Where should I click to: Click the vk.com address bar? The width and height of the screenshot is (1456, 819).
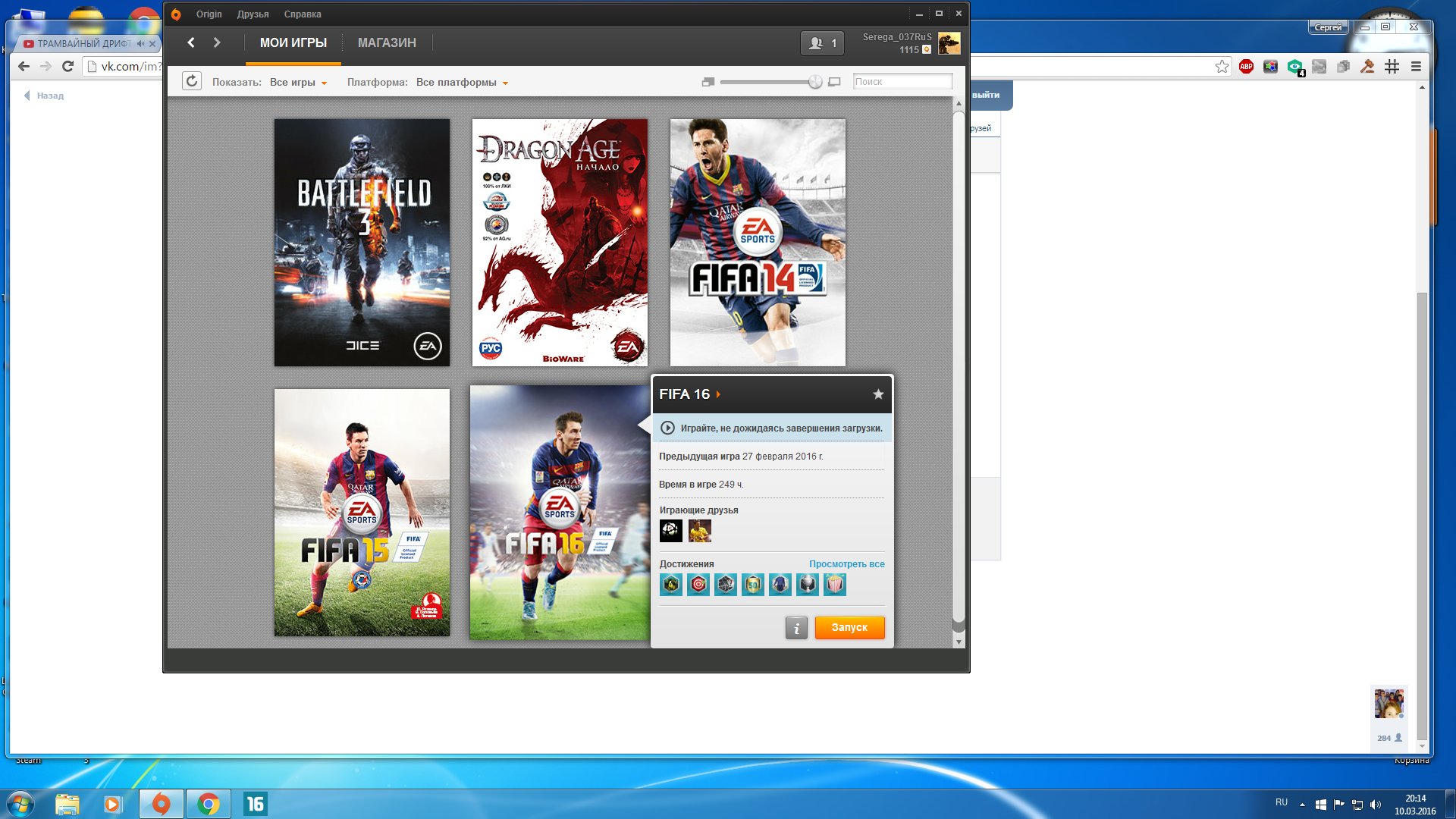[124, 67]
